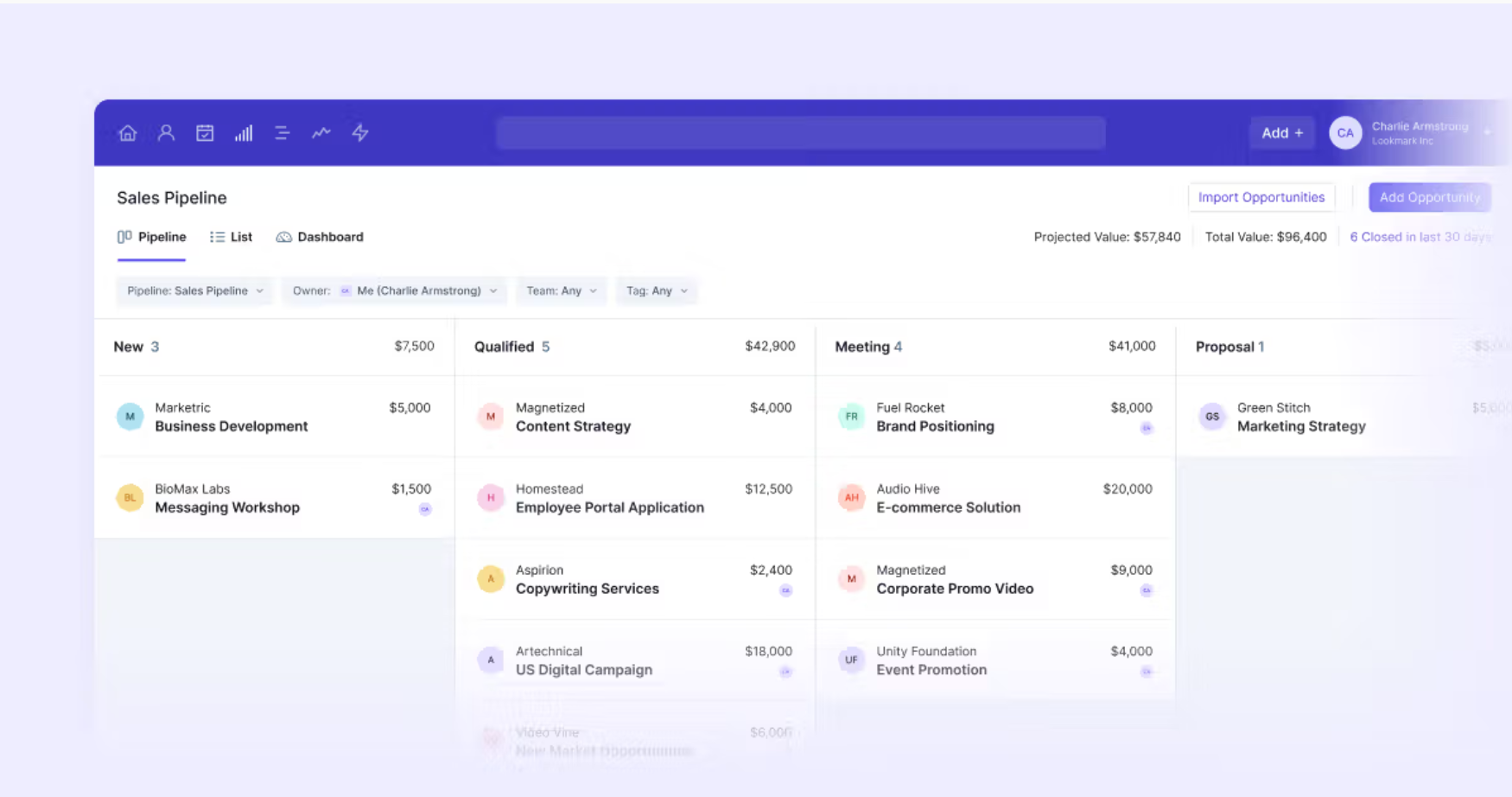1512x797 pixels.
Task: Select the New column header
Action: 137,347
